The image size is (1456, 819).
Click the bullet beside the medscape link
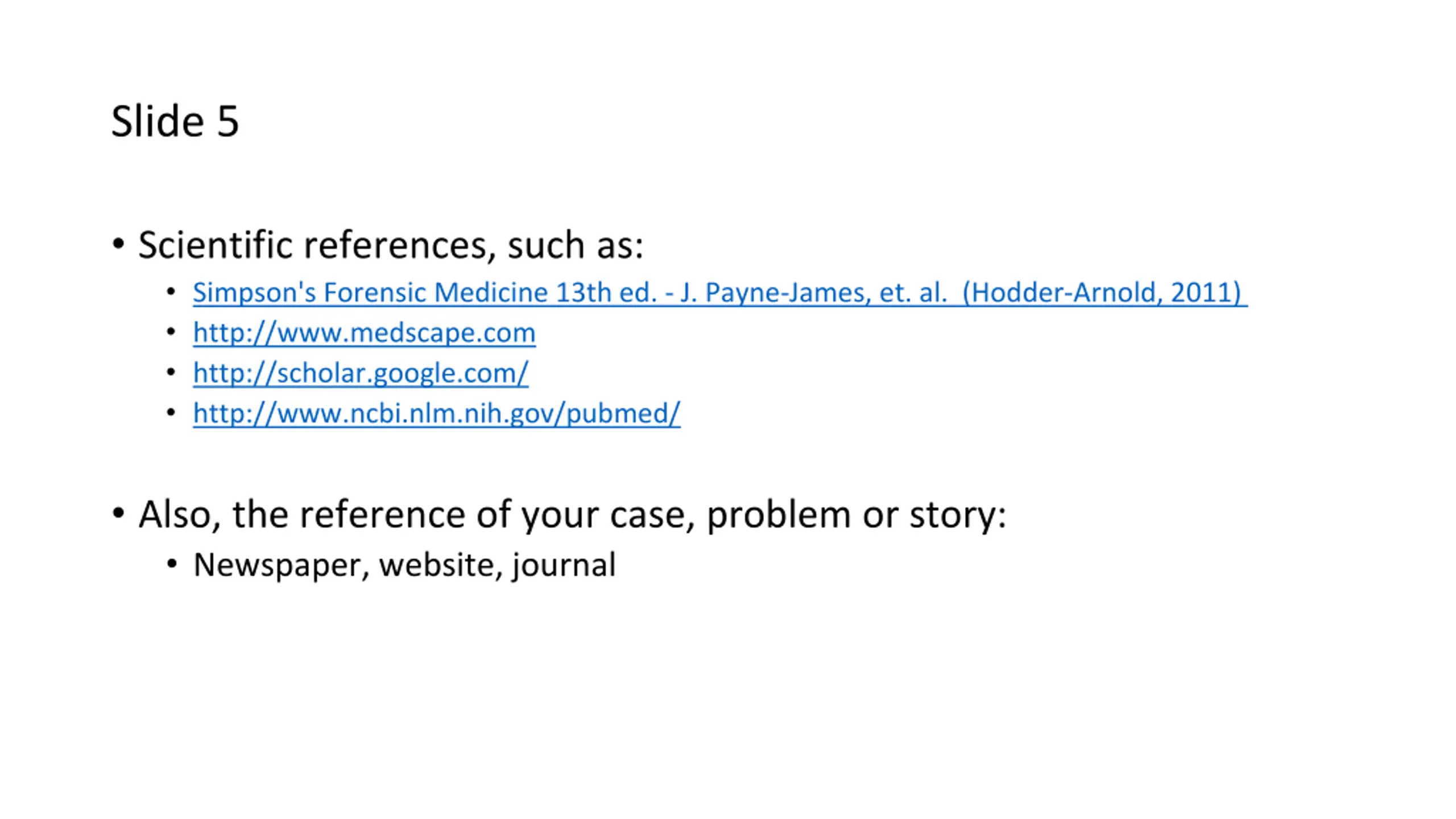[171, 332]
